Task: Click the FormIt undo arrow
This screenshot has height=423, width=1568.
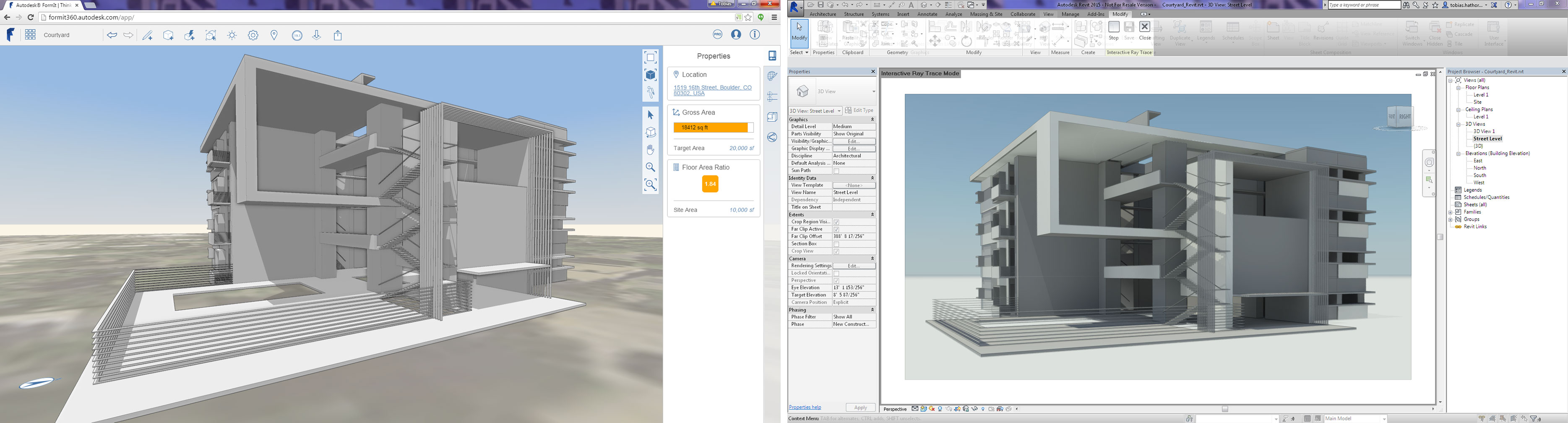Action: (112, 35)
